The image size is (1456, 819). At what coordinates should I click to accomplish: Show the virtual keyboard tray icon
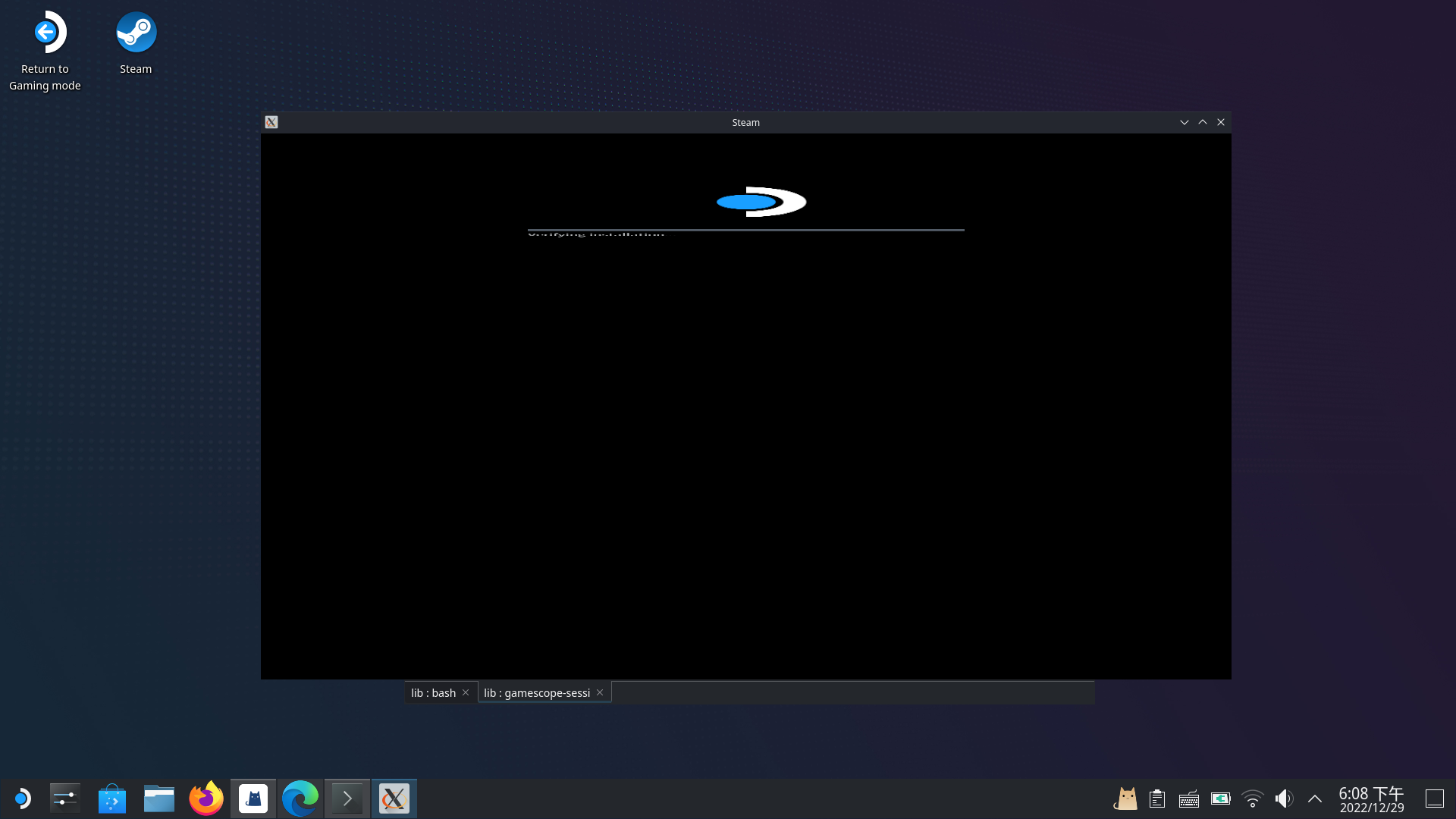(1188, 798)
